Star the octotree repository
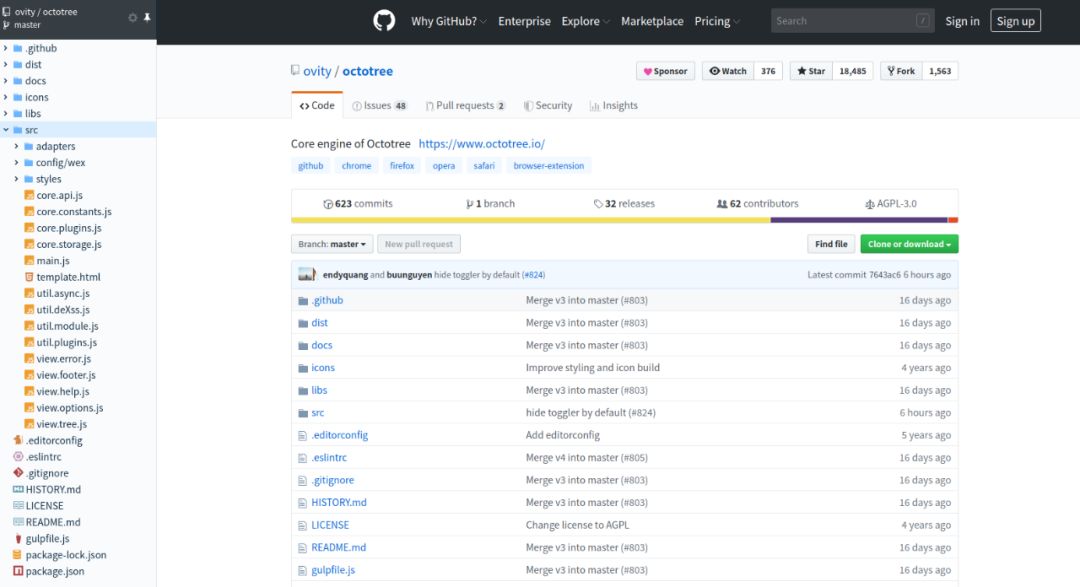This screenshot has height=587, width=1080. 811,71
